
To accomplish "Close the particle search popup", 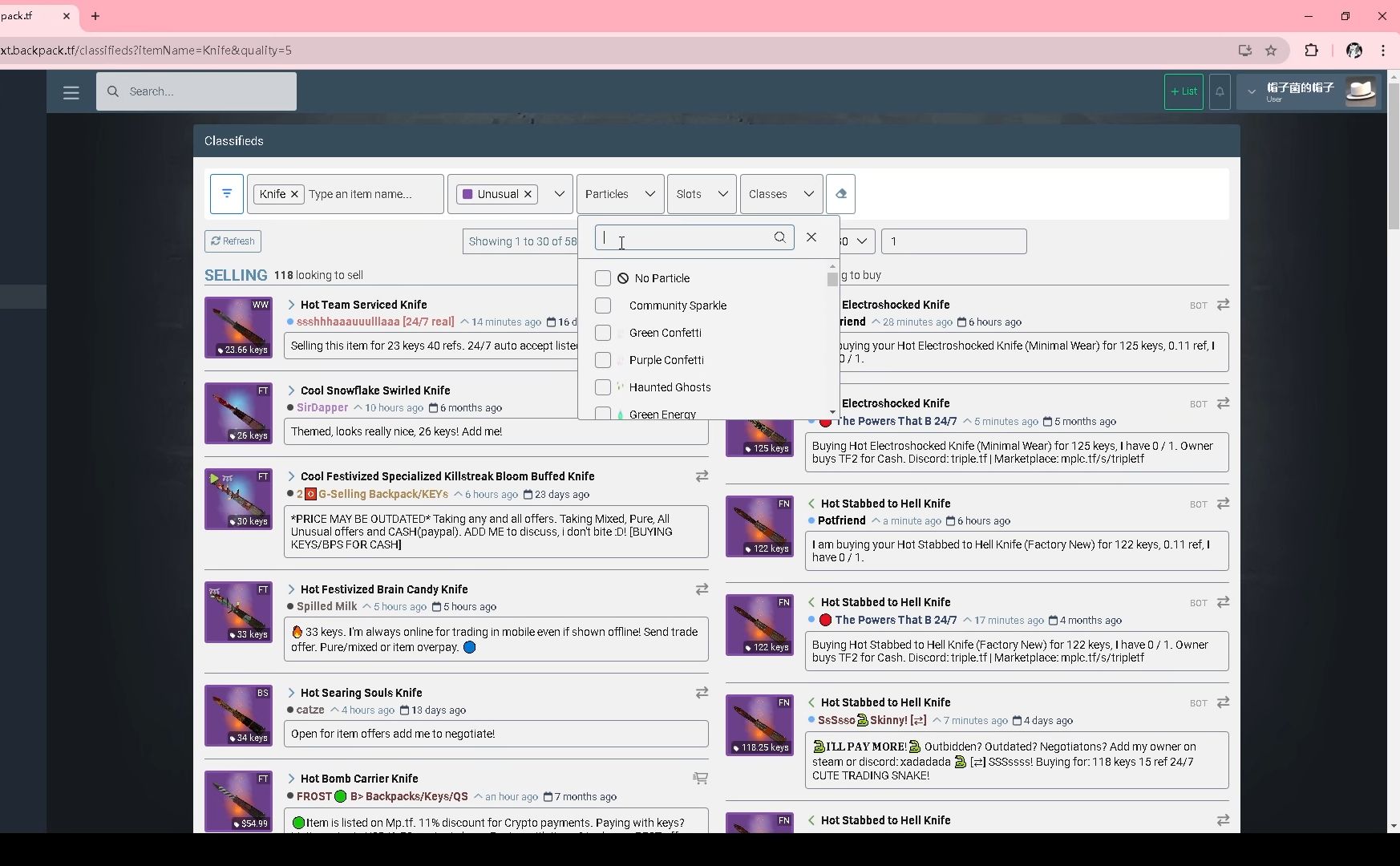I will (x=811, y=237).
